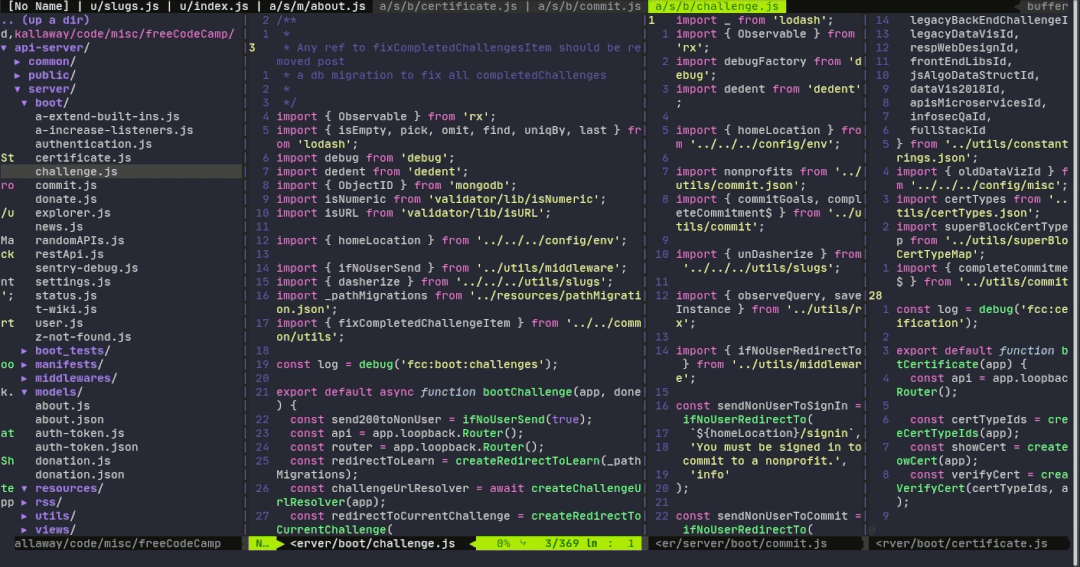This screenshot has width=1080, height=567.
Task: Select the active a/s/b/challenge.js buffer tab
Action: (717, 6)
